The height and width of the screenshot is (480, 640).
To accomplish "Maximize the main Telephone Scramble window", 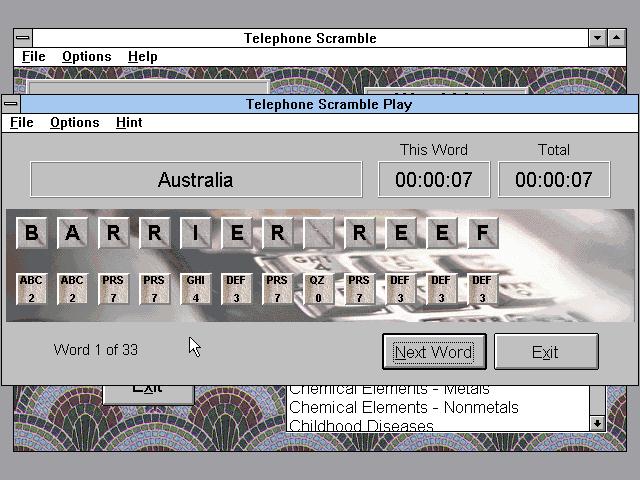I will (x=617, y=38).
